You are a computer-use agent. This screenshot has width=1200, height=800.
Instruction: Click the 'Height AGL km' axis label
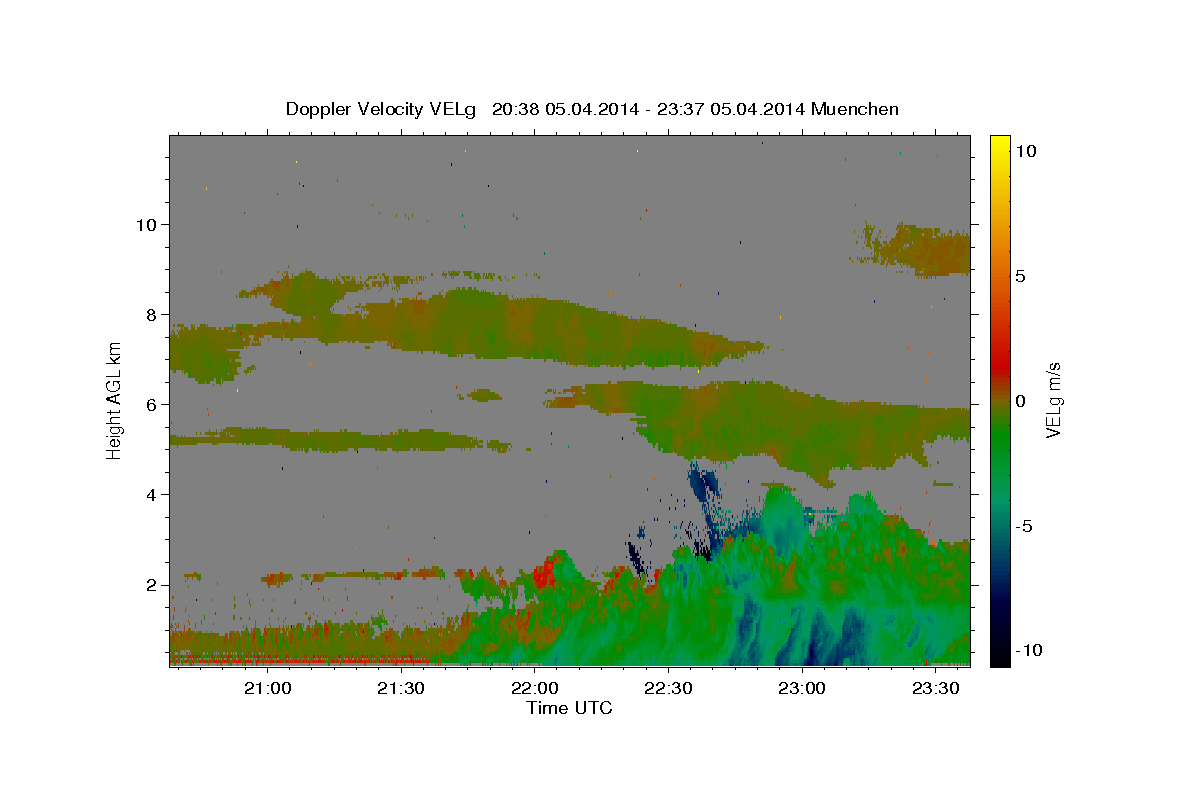[115, 400]
